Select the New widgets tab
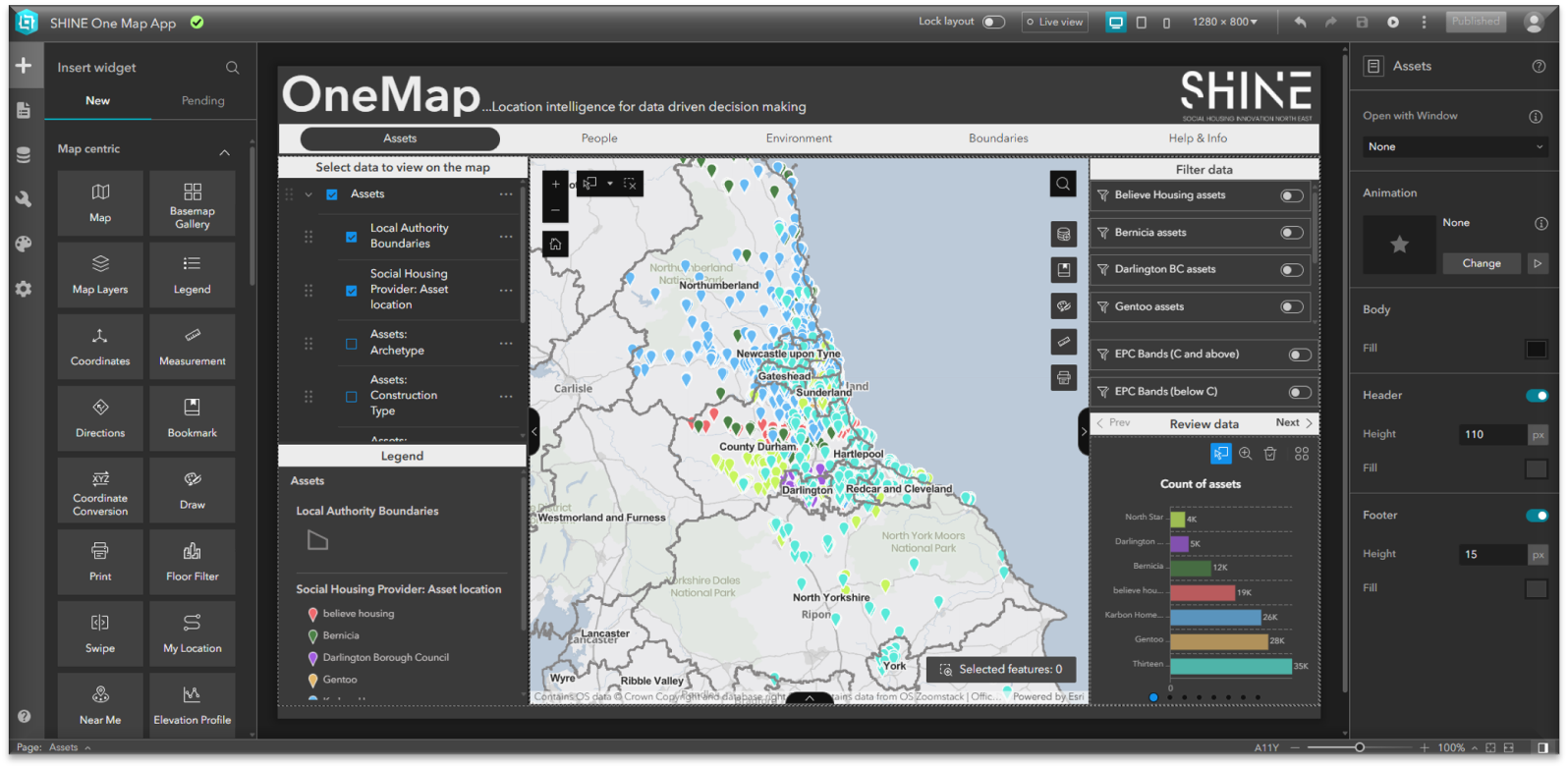The height and width of the screenshot is (768, 1568). 97,101
